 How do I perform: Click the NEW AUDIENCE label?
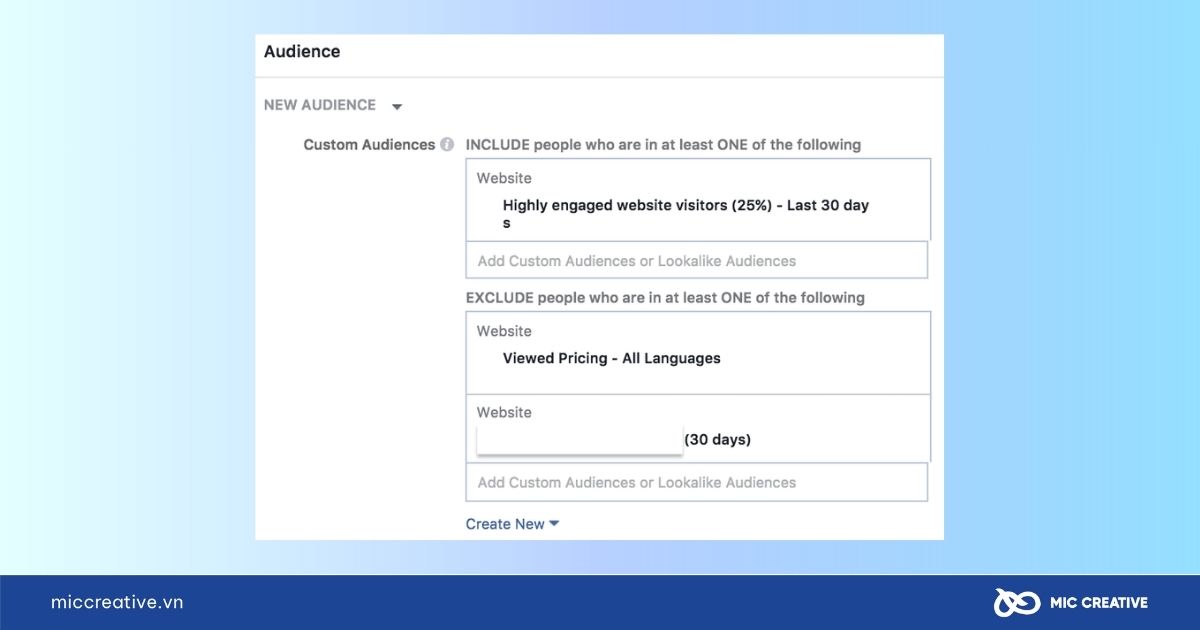(x=320, y=105)
